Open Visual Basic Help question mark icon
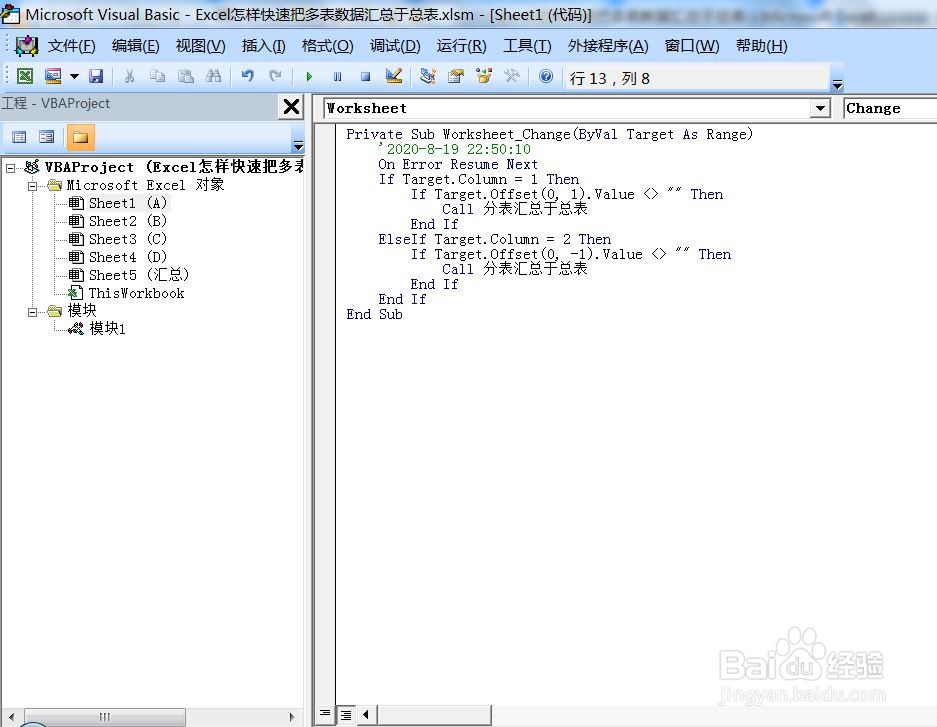 [546, 76]
